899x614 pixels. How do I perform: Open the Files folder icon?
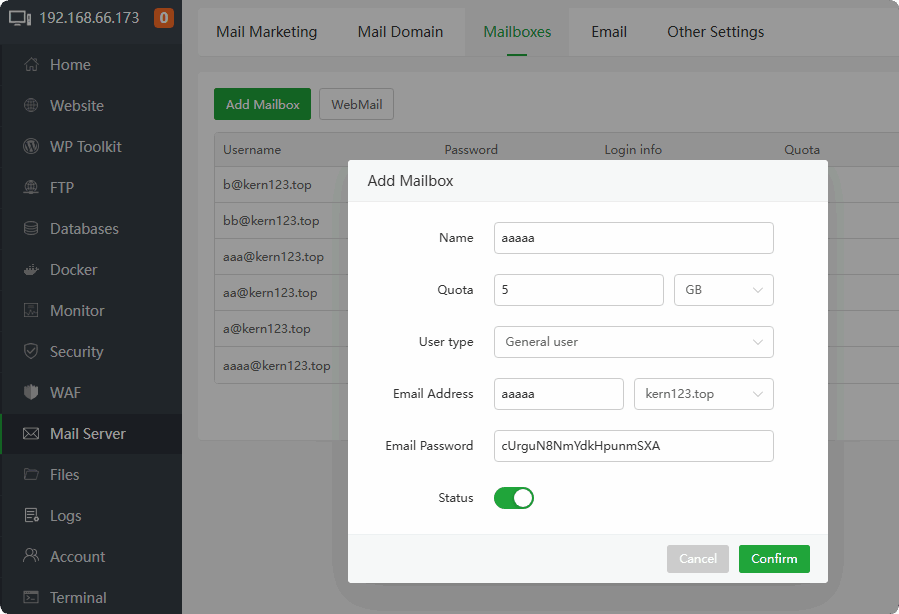(x=31, y=475)
